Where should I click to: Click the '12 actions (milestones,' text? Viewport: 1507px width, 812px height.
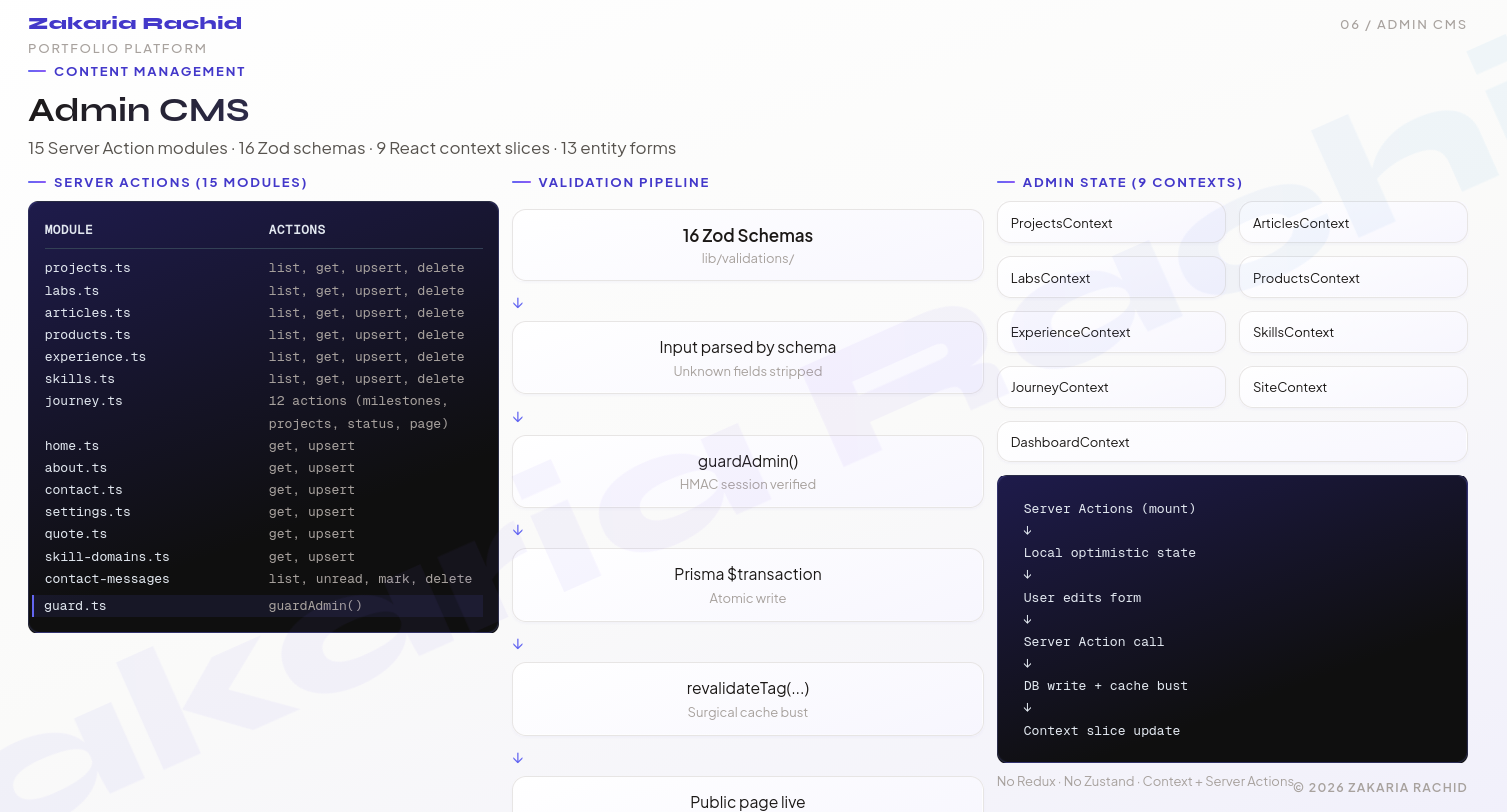click(358, 401)
